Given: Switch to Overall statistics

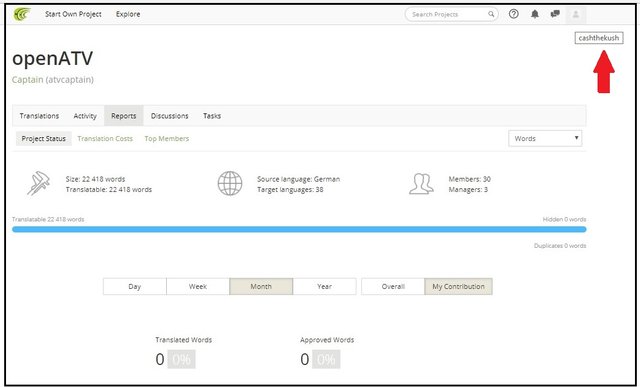Looking at the screenshot, I should coord(393,287).
